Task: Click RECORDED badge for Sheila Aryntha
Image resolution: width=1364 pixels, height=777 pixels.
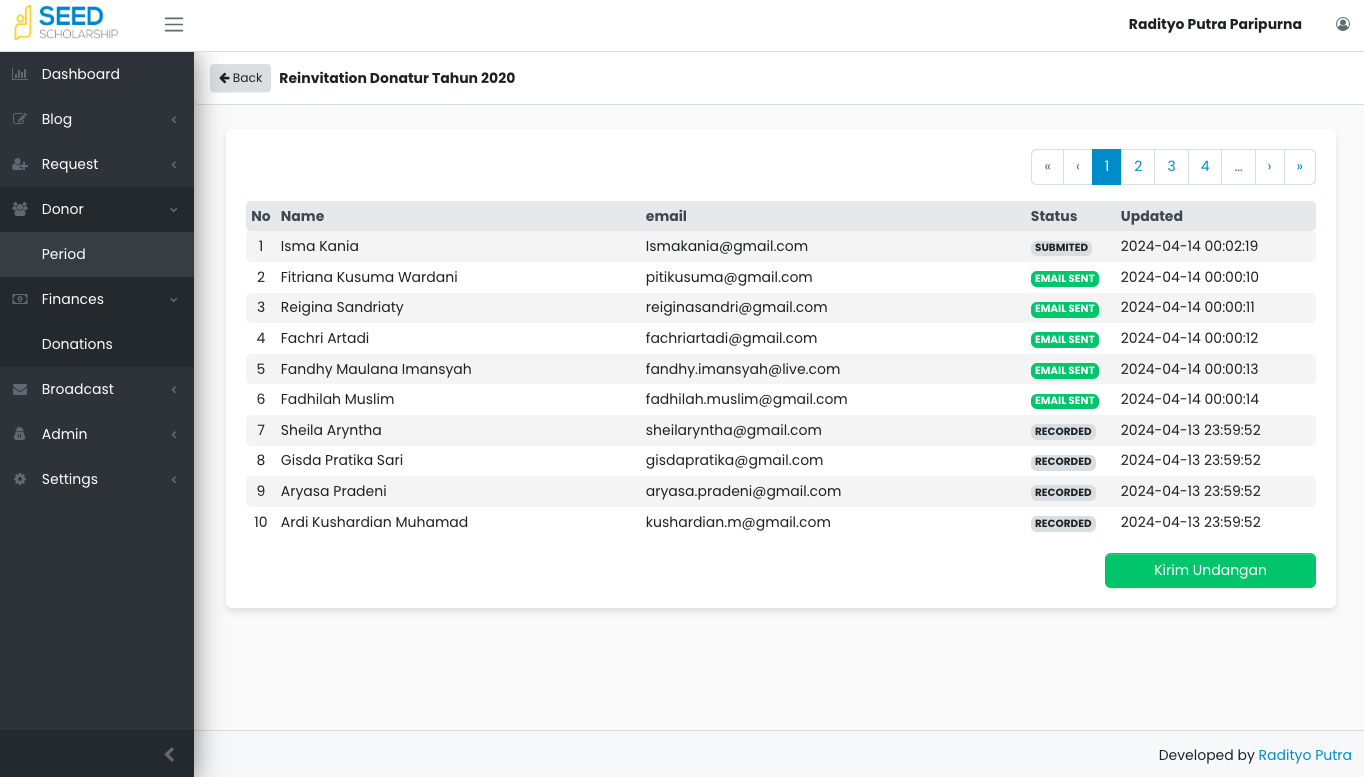Action: tap(1063, 431)
